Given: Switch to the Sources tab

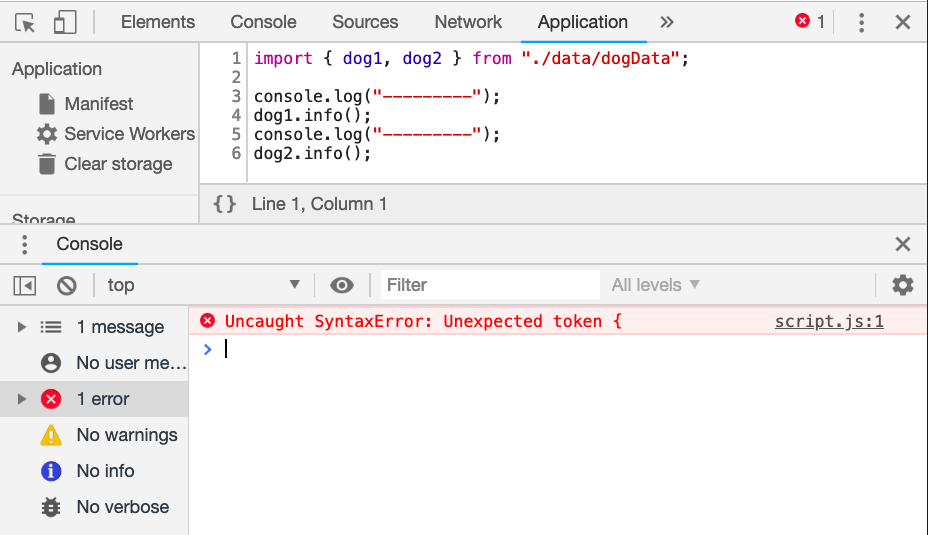Looking at the screenshot, I should coord(365,22).
